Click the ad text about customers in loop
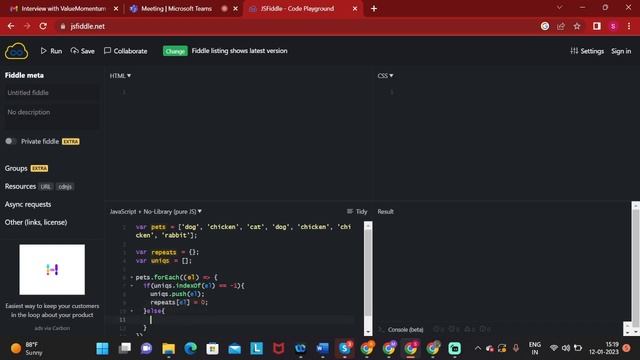640x360 pixels. click(52, 310)
